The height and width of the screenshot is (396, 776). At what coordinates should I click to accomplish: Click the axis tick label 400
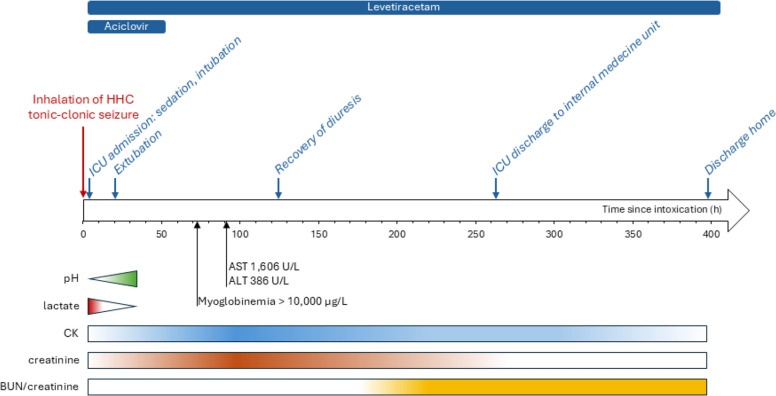click(711, 234)
